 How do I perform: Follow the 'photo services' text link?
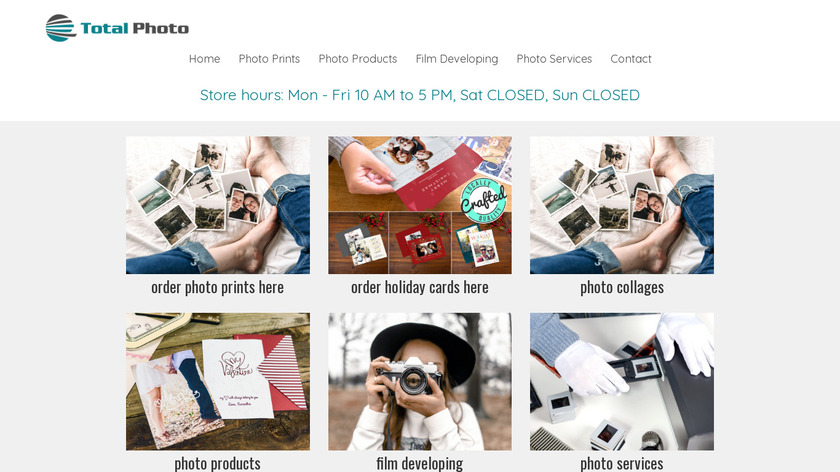[621, 463]
